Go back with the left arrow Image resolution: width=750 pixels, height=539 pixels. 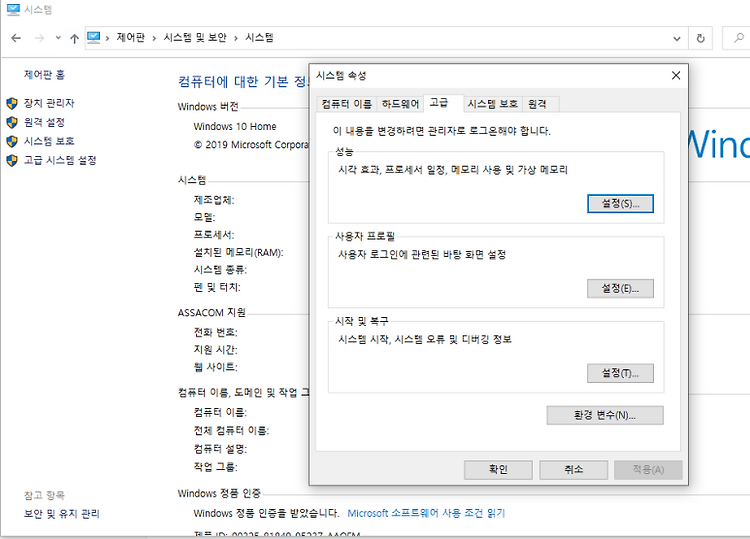16,38
